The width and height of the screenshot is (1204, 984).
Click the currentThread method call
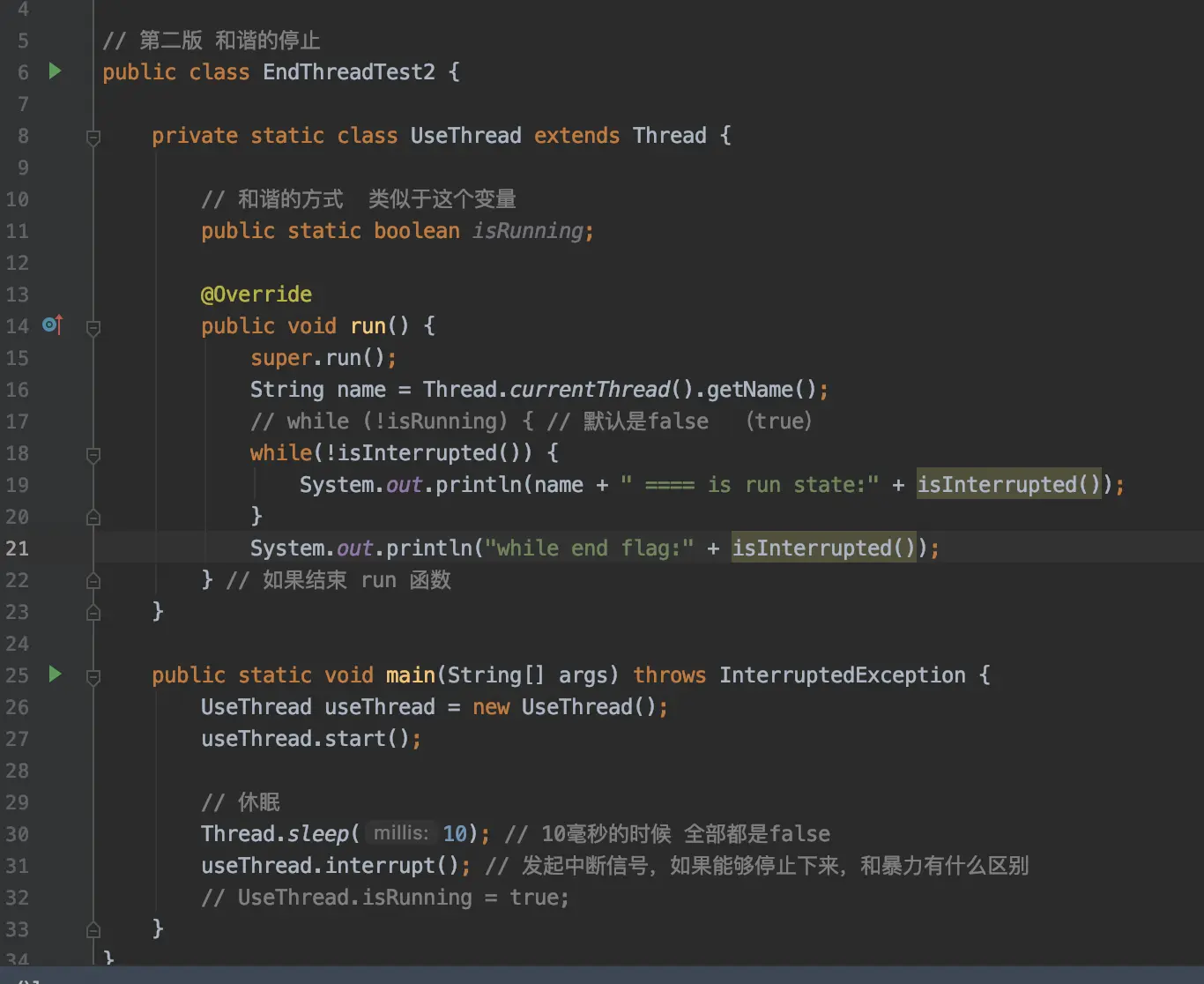coord(590,389)
